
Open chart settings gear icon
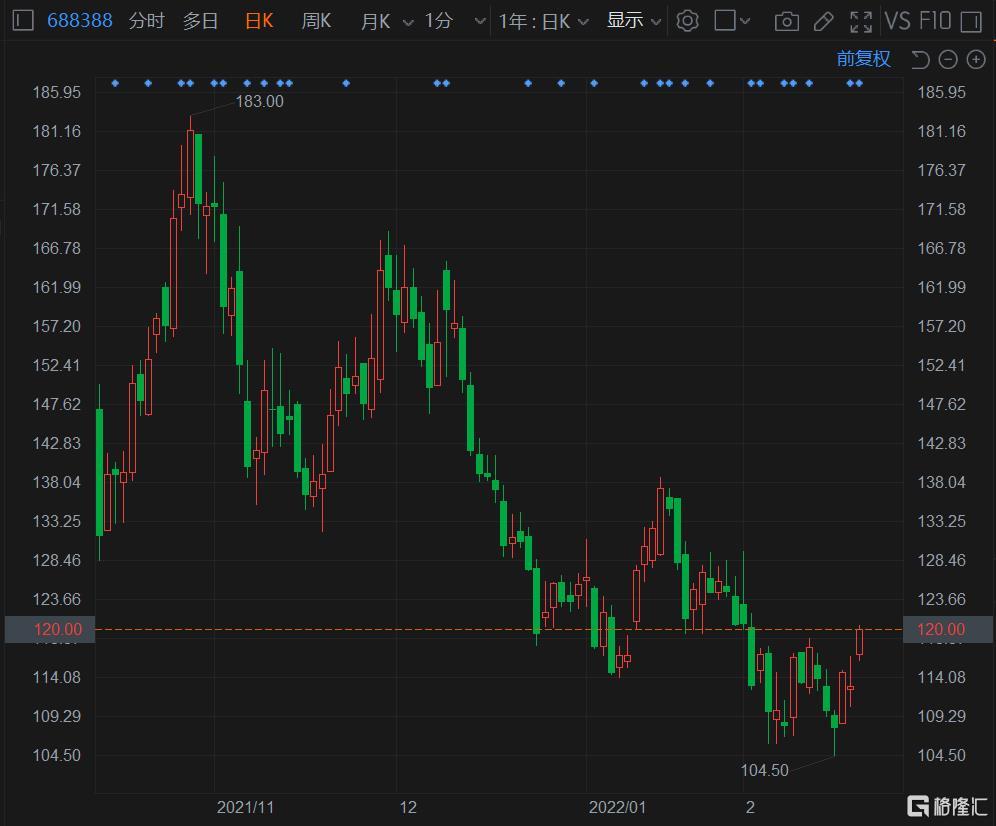tap(687, 21)
